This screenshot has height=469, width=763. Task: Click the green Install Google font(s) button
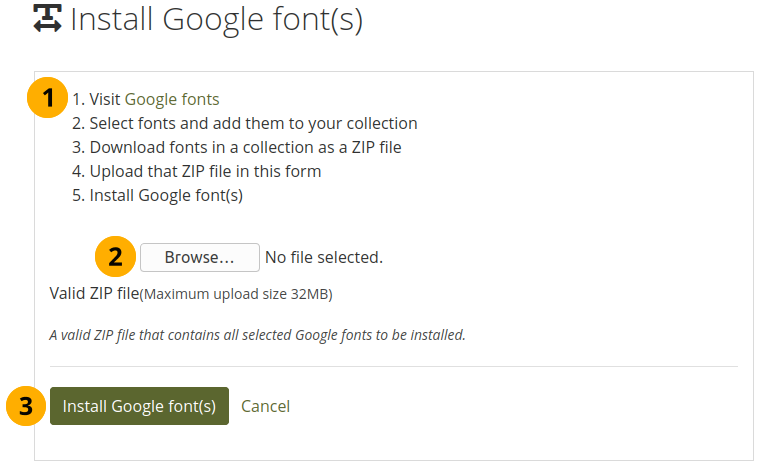click(139, 406)
